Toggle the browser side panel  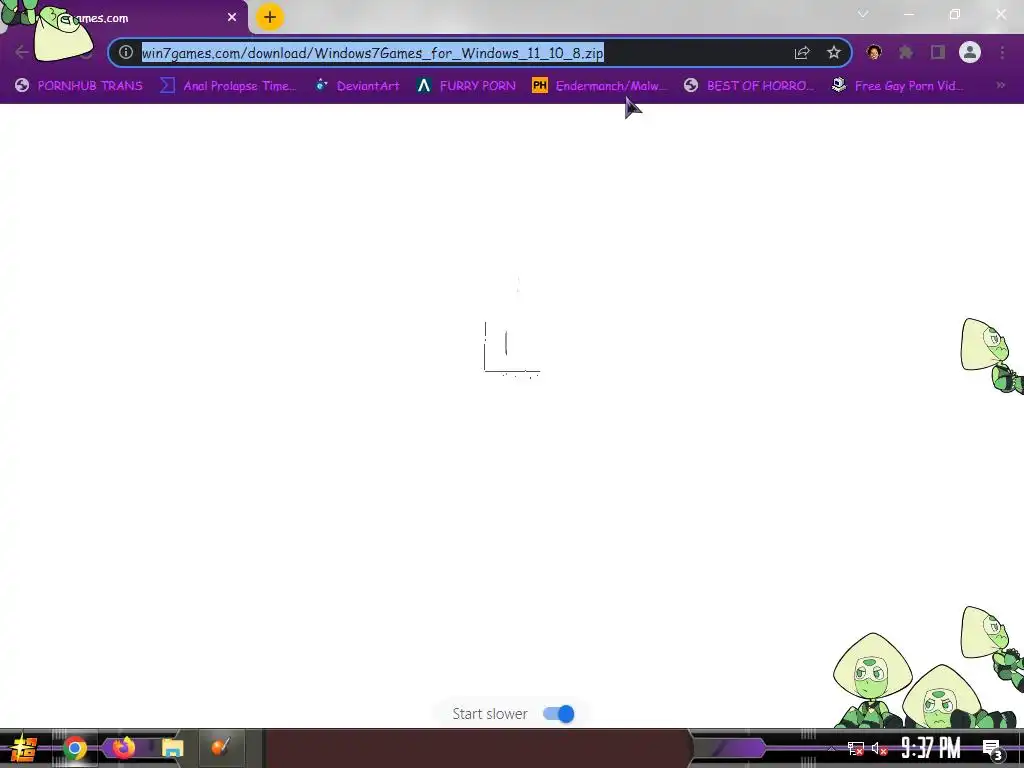tap(938, 52)
